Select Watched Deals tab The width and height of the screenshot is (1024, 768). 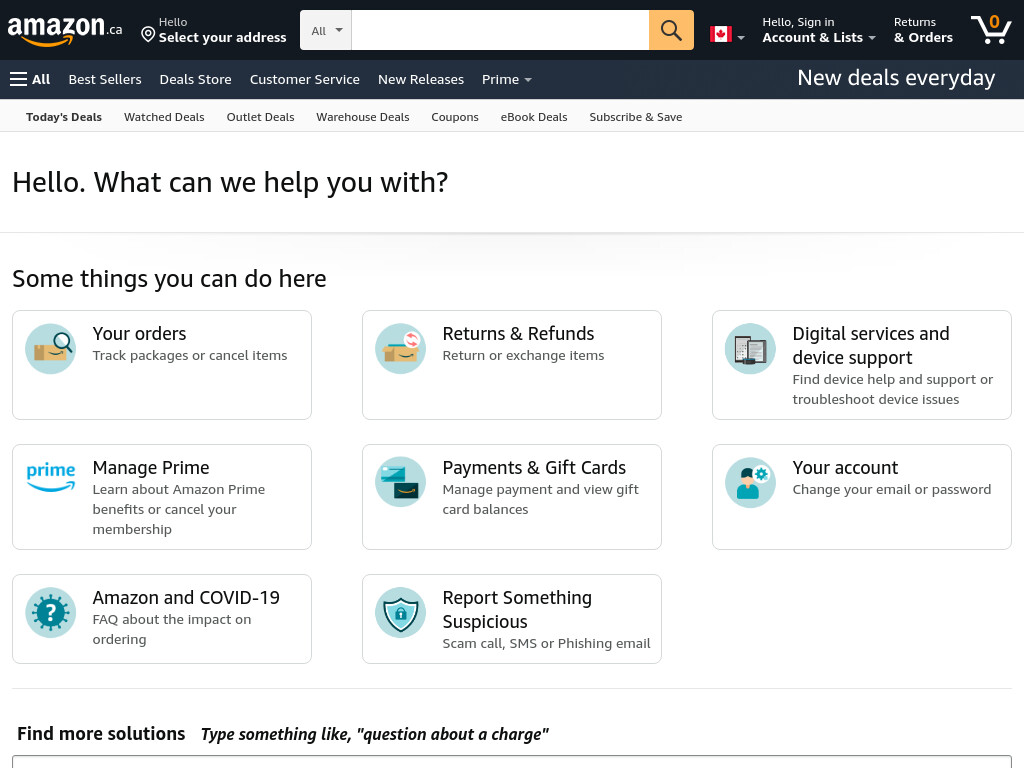[164, 117]
